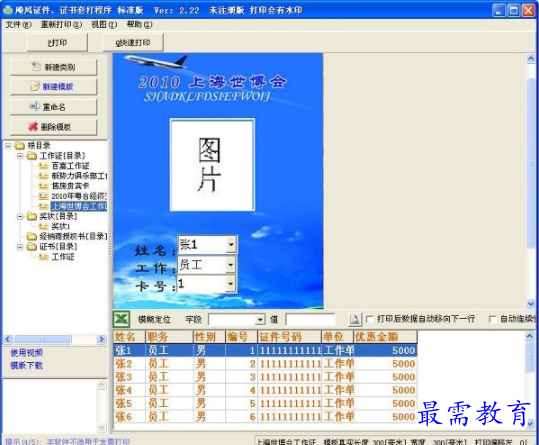The width and height of the screenshot is (539, 445).
Task: Open the 帮助 menu
Action: tap(139, 24)
